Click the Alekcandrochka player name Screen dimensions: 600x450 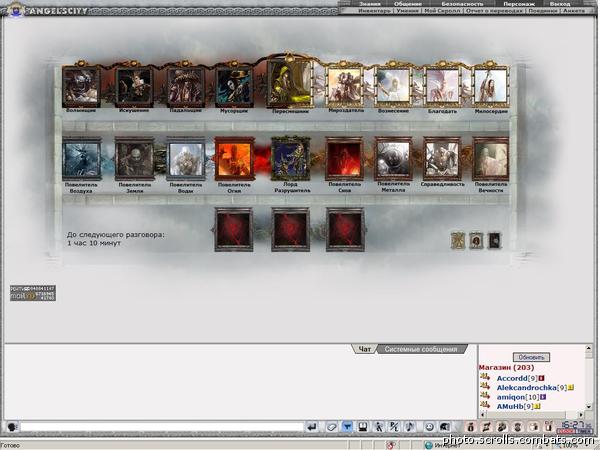[x=527, y=388]
